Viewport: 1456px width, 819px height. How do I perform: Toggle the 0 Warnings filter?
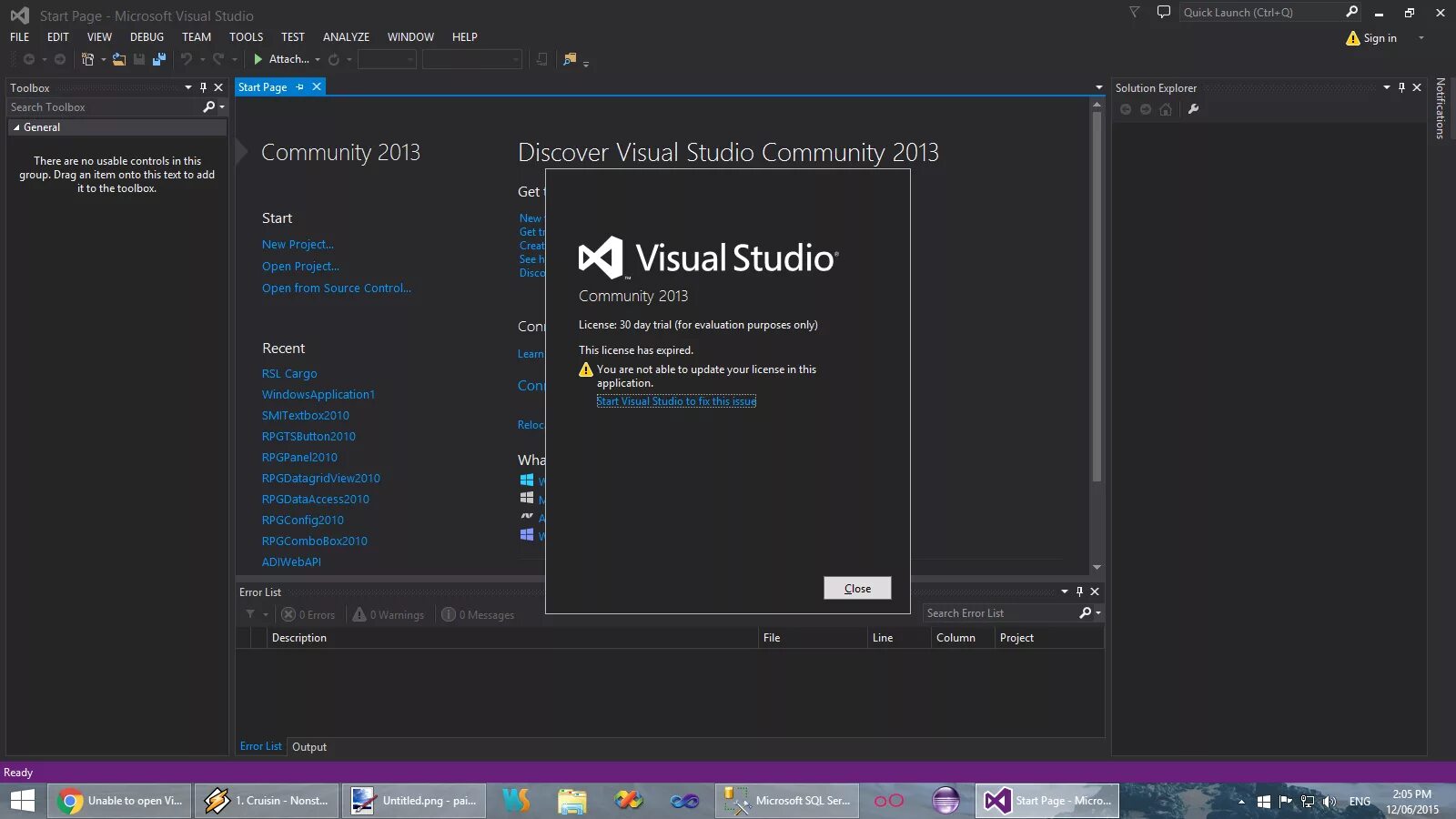coord(389,615)
